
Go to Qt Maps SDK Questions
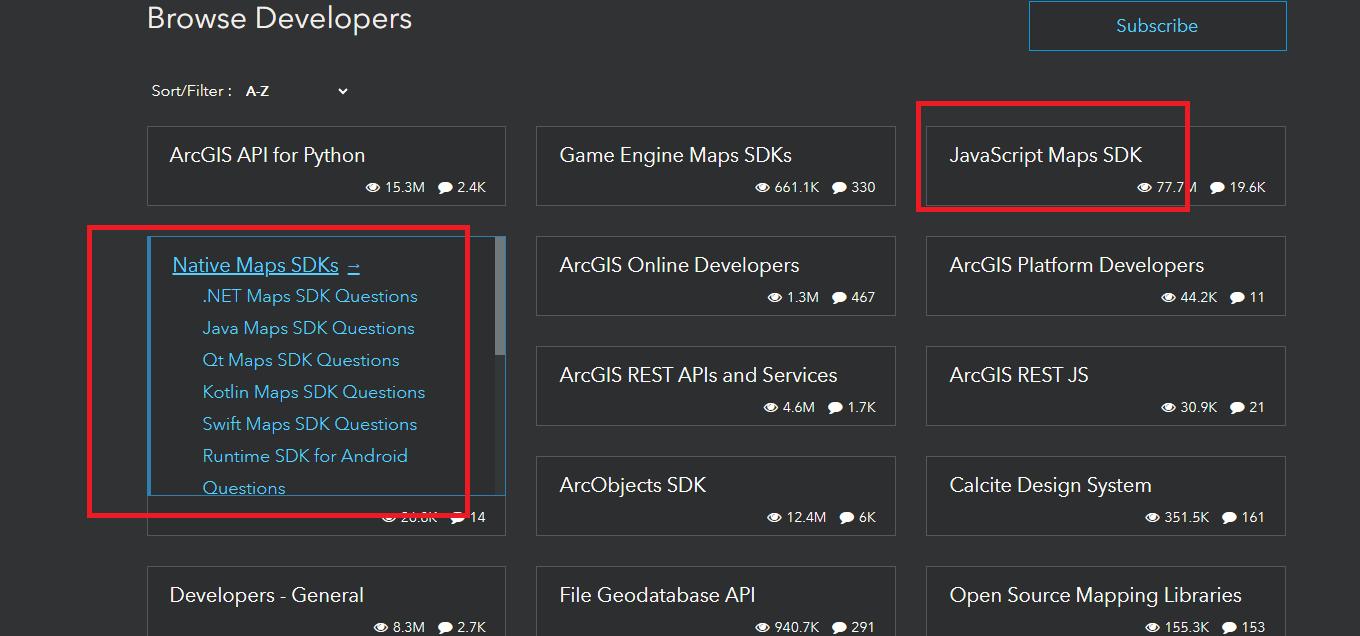tap(301, 360)
